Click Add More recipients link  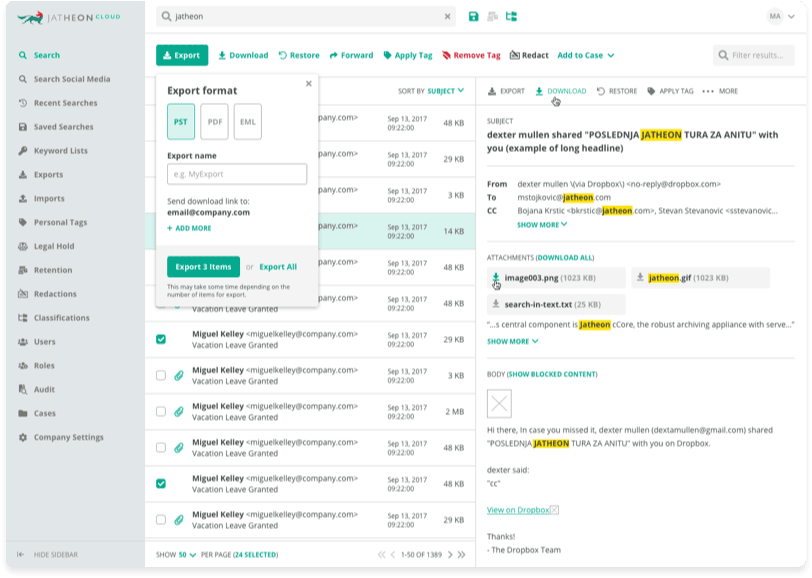pos(189,228)
